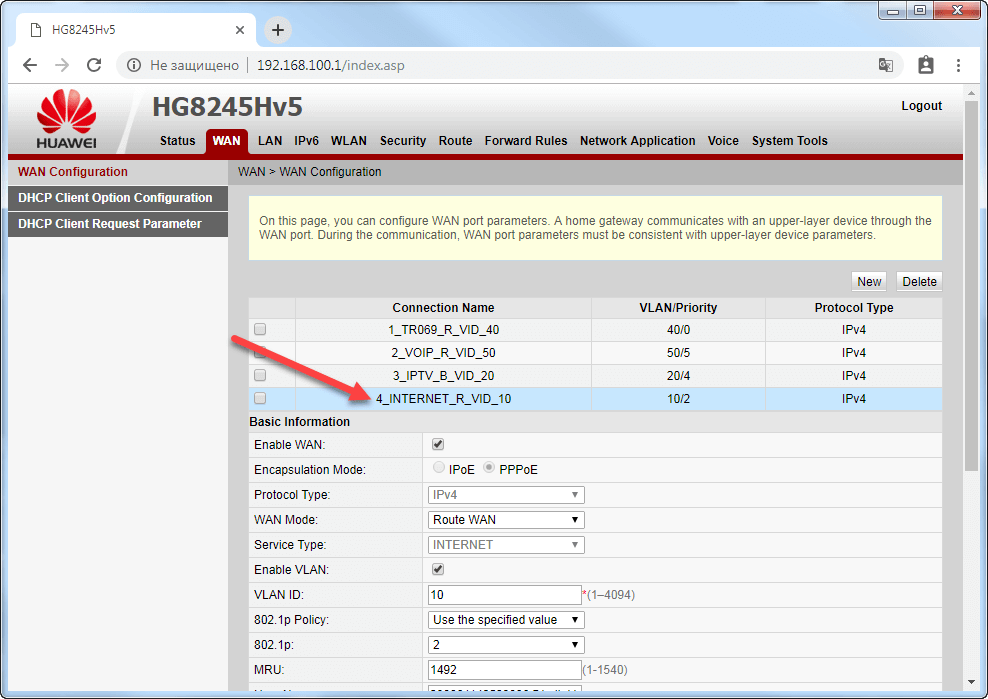This screenshot has height=699, width=988.
Task: Open the browser profile icon
Action: 925,65
